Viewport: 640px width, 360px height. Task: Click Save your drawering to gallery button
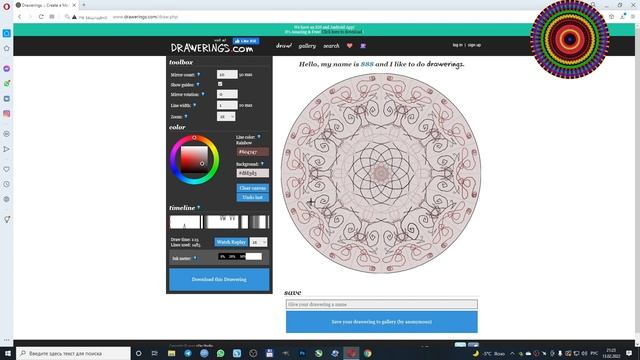click(382, 322)
